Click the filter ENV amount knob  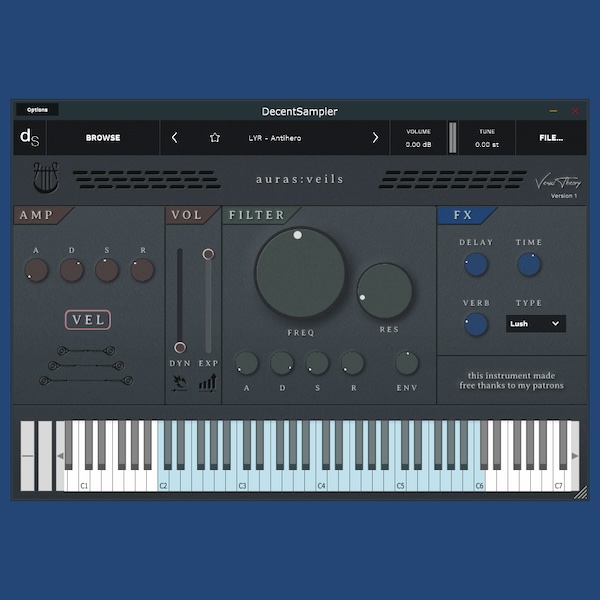[x=406, y=363]
